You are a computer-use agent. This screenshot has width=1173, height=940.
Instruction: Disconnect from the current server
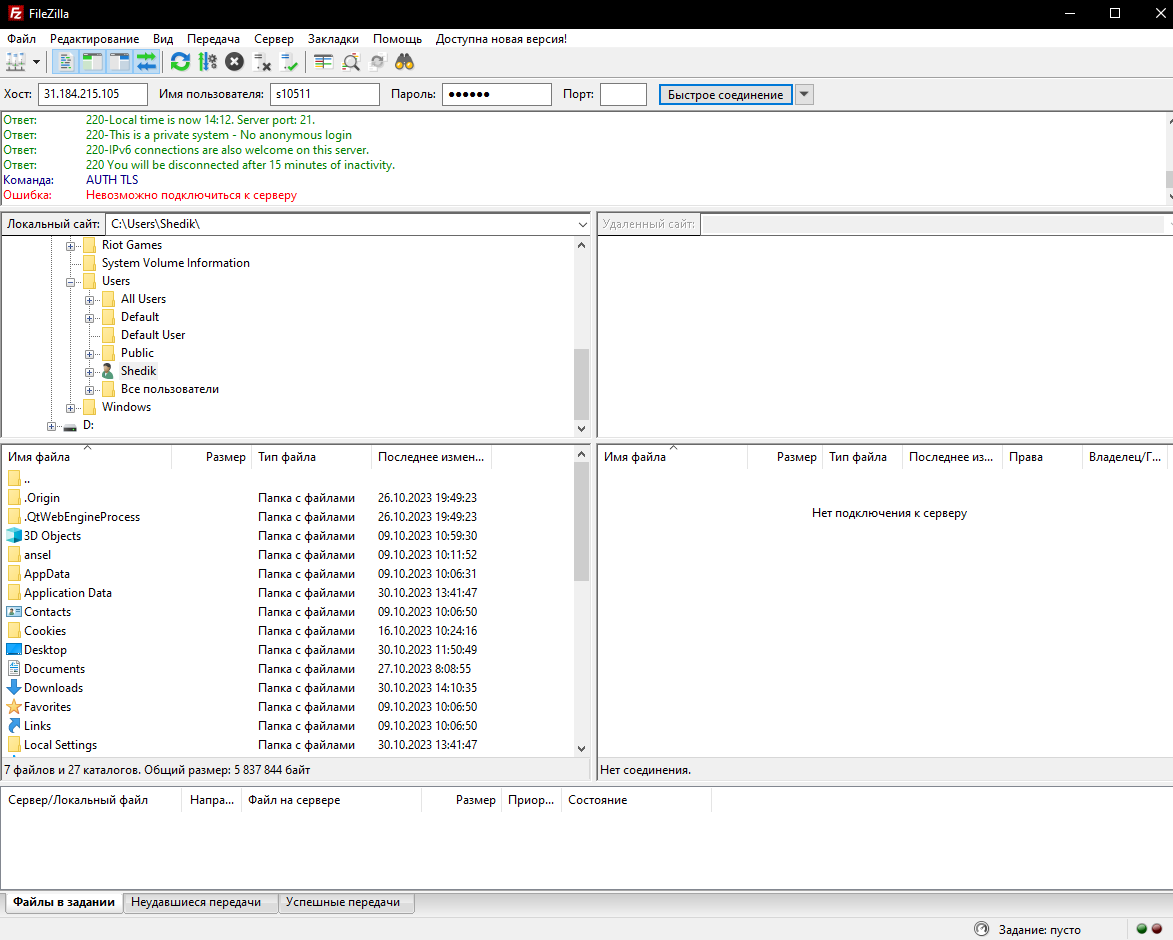262,62
